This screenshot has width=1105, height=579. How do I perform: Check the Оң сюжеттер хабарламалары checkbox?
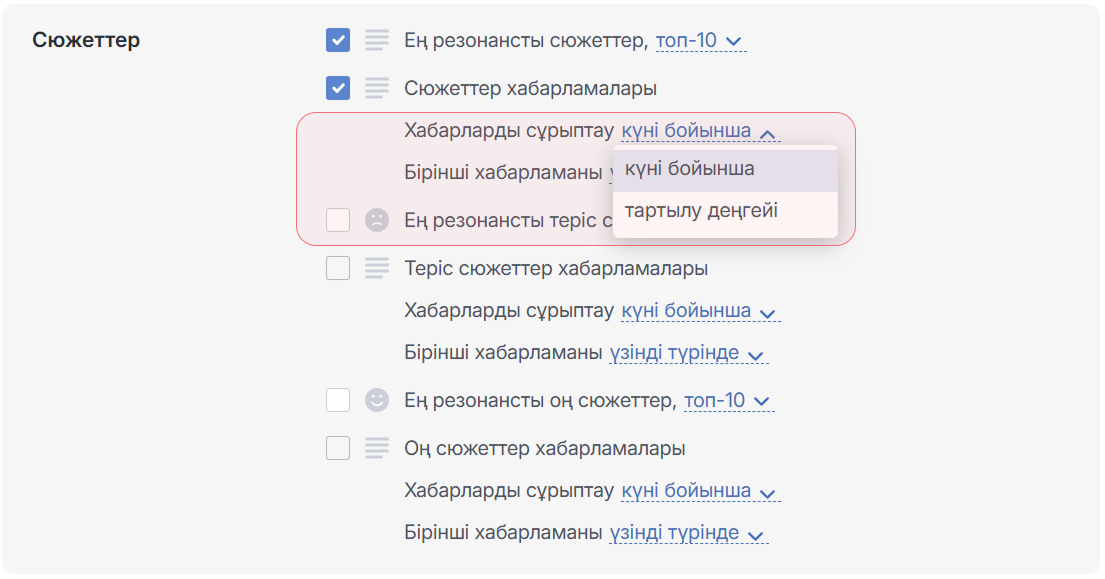click(338, 448)
